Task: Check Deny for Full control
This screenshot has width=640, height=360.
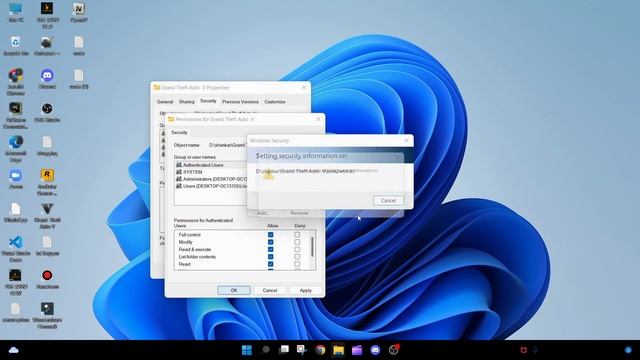Action: click(297, 235)
